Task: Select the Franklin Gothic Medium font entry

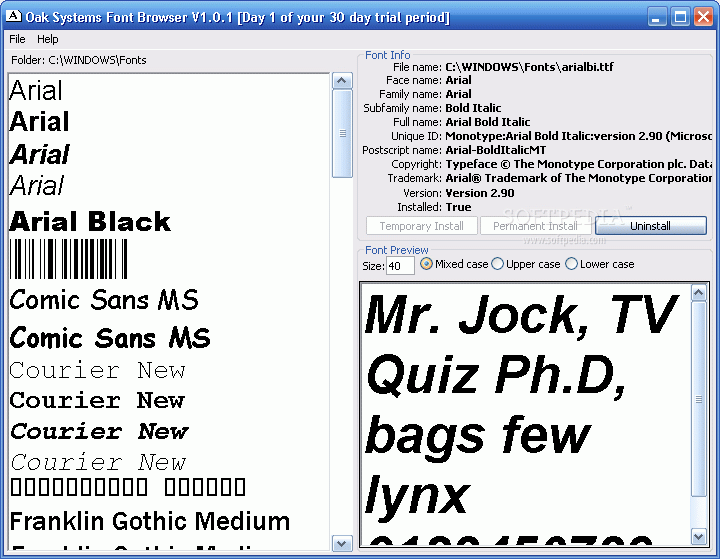Action: coord(150,521)
